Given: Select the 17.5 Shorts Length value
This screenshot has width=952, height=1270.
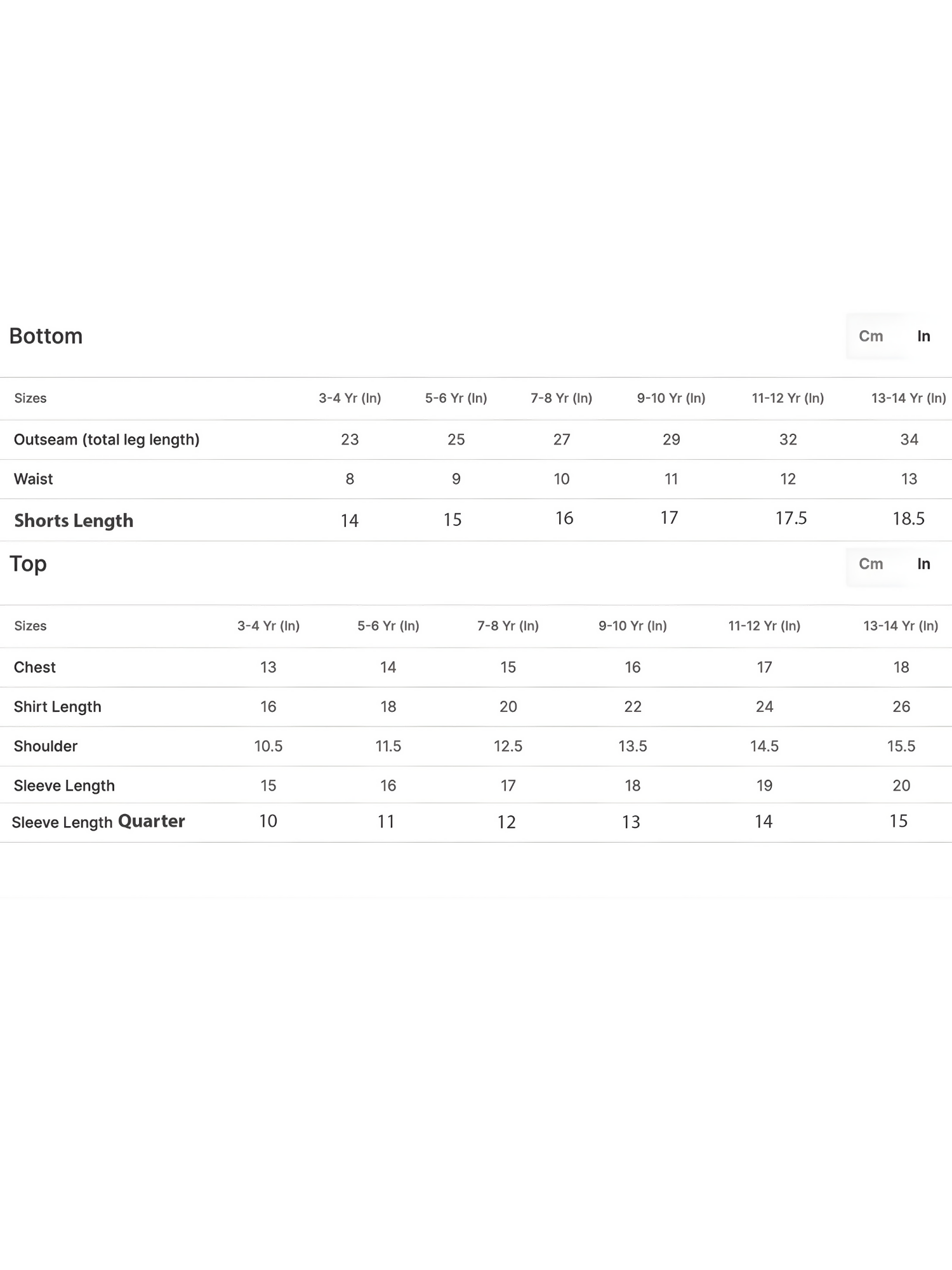Looking at the screenshot, I should tap(791, 519).
